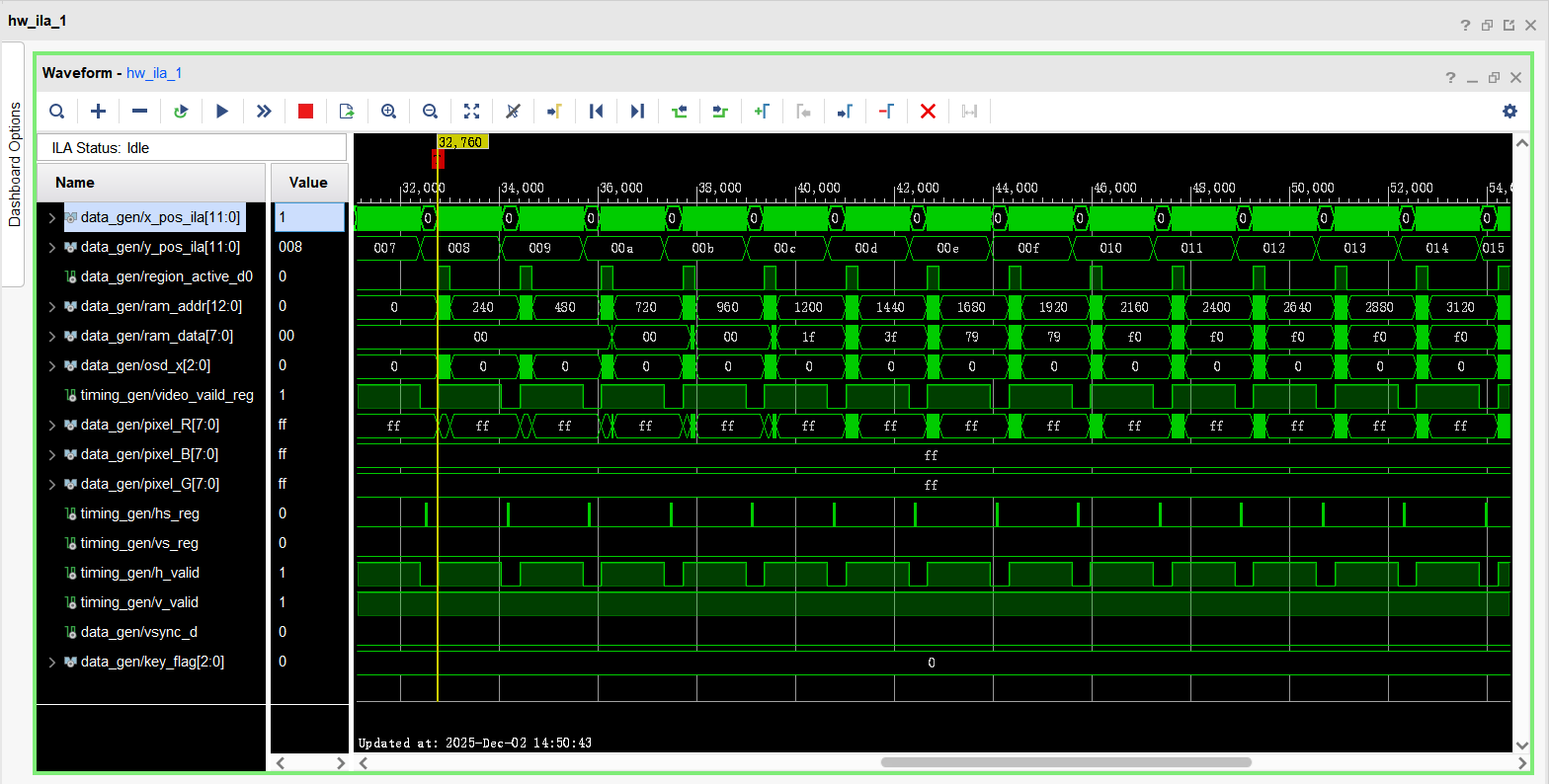Expand data_gen/ram_data[7:0] bus
Image resolution: width=1549 pixels, height=784 pixels.
click(x=52, y=336)
